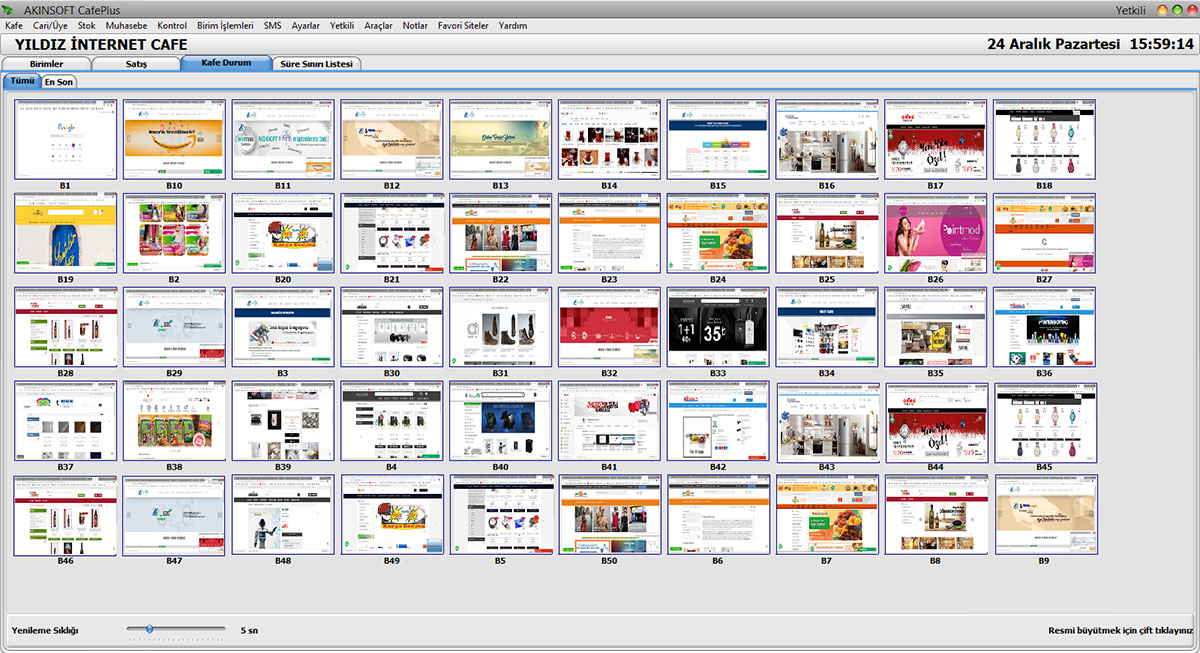
Task: Open the Süre Sınırı Listesi tab
Action: [318, 64]
